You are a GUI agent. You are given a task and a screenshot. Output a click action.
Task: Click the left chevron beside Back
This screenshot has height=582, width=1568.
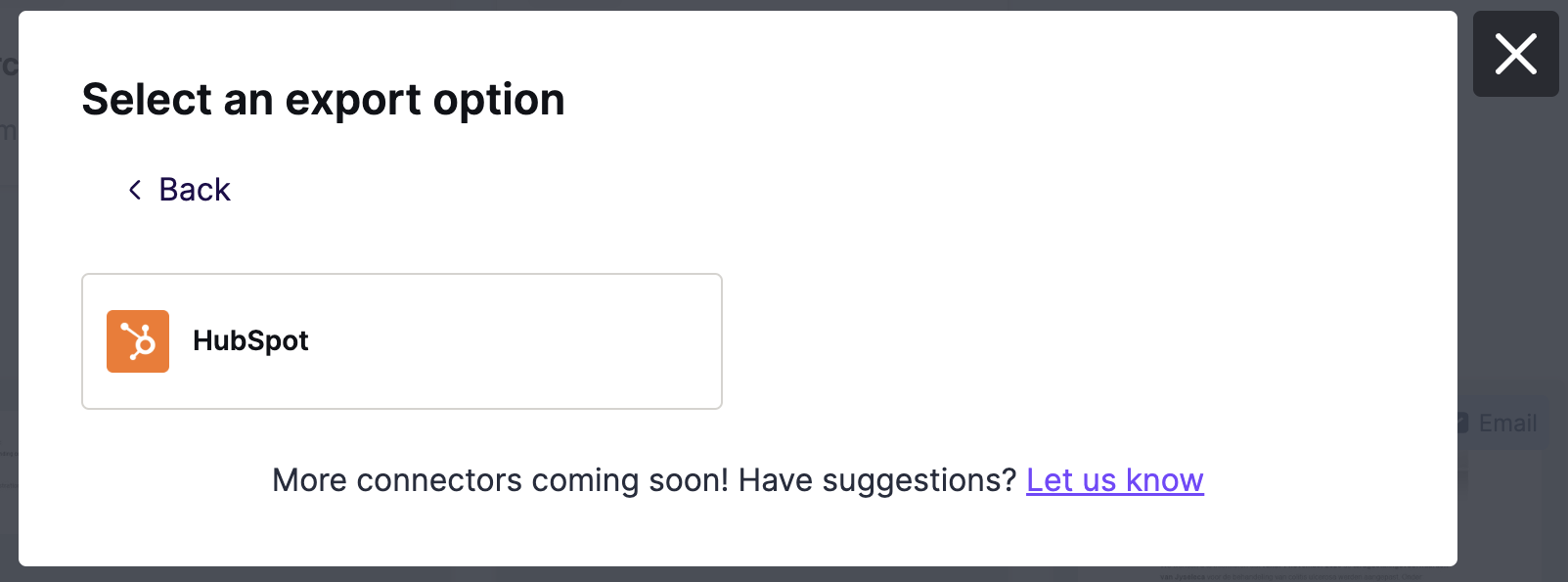tap(135, 190)
